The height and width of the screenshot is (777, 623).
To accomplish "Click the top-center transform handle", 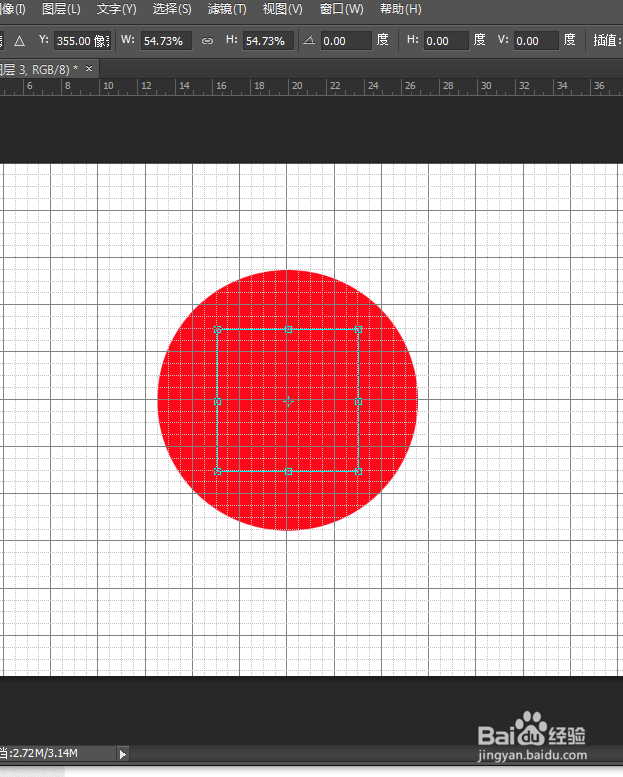I will 288,330.
